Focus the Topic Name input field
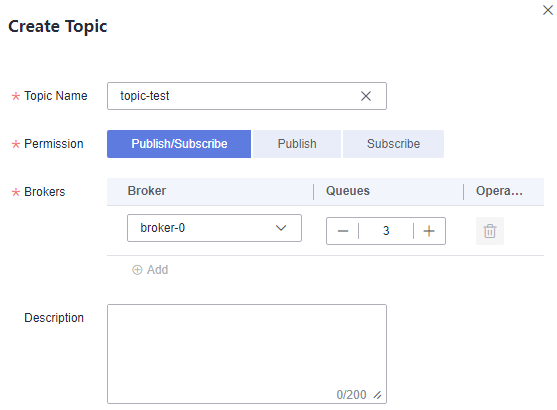The height and width of the screenshot is (410, 557). (x=247, y=96)
